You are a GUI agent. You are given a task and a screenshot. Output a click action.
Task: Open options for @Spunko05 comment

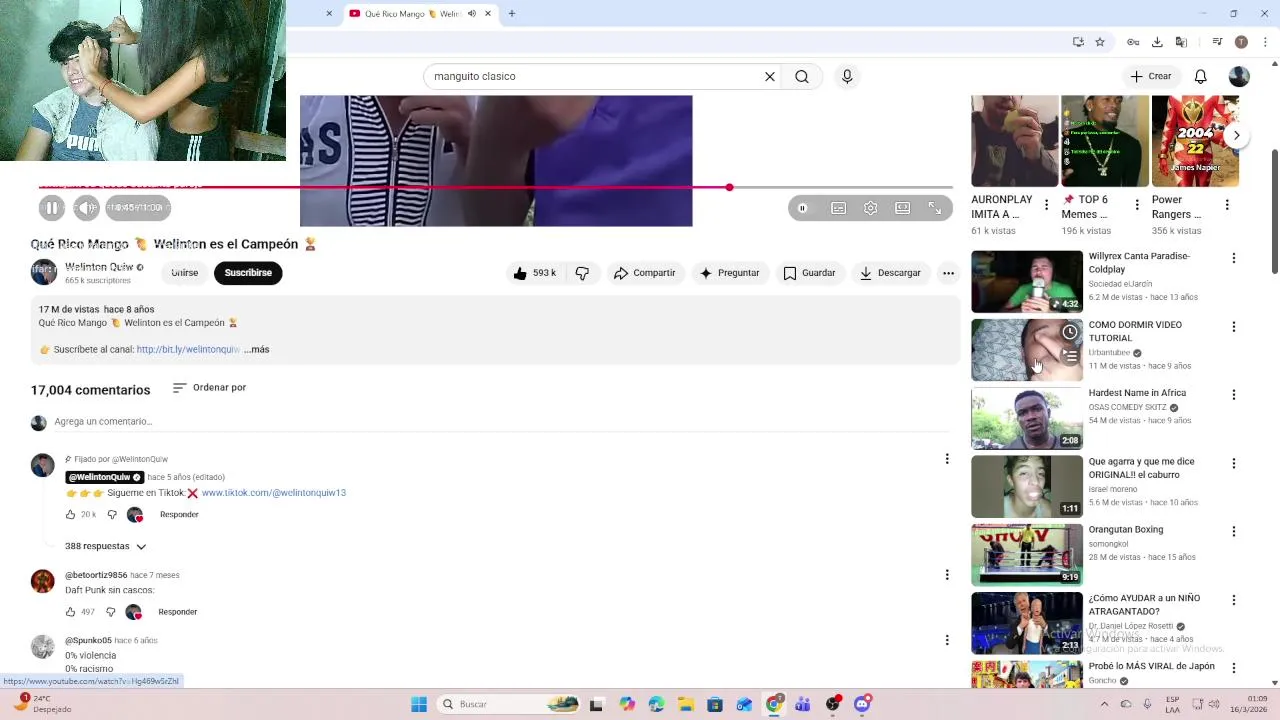pos(947,640)
